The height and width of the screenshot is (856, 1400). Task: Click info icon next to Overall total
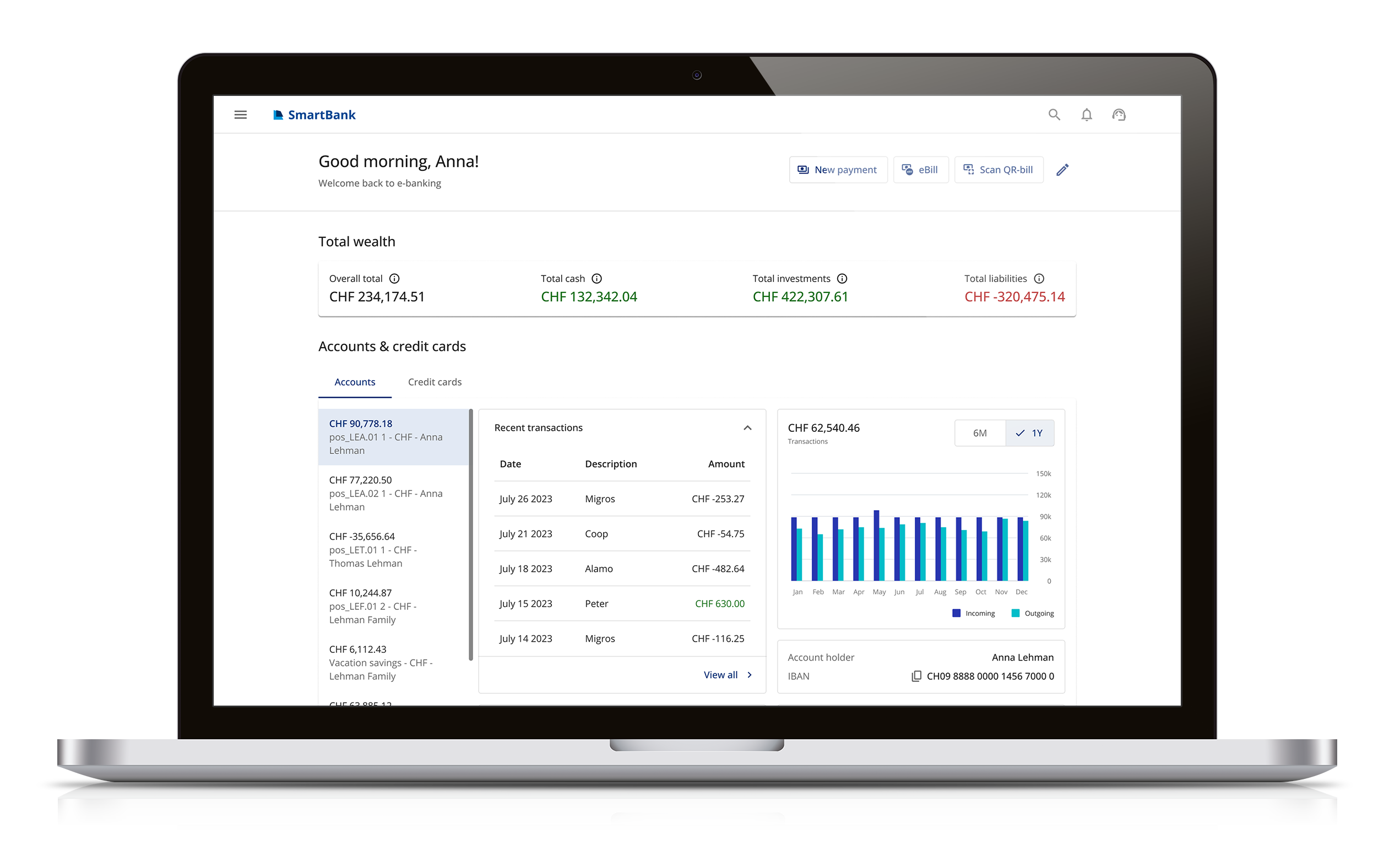click(x=395, y=279)
